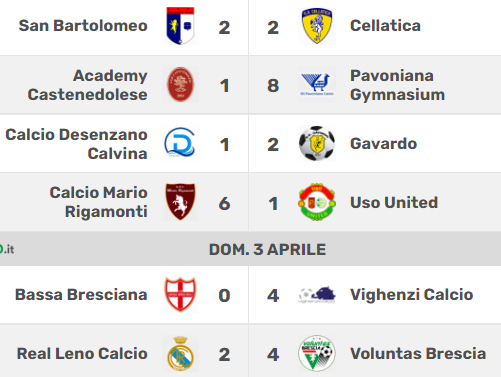Open the San Bartolomeo team name link
Viewport: 501px width, 377px height.
83,26
